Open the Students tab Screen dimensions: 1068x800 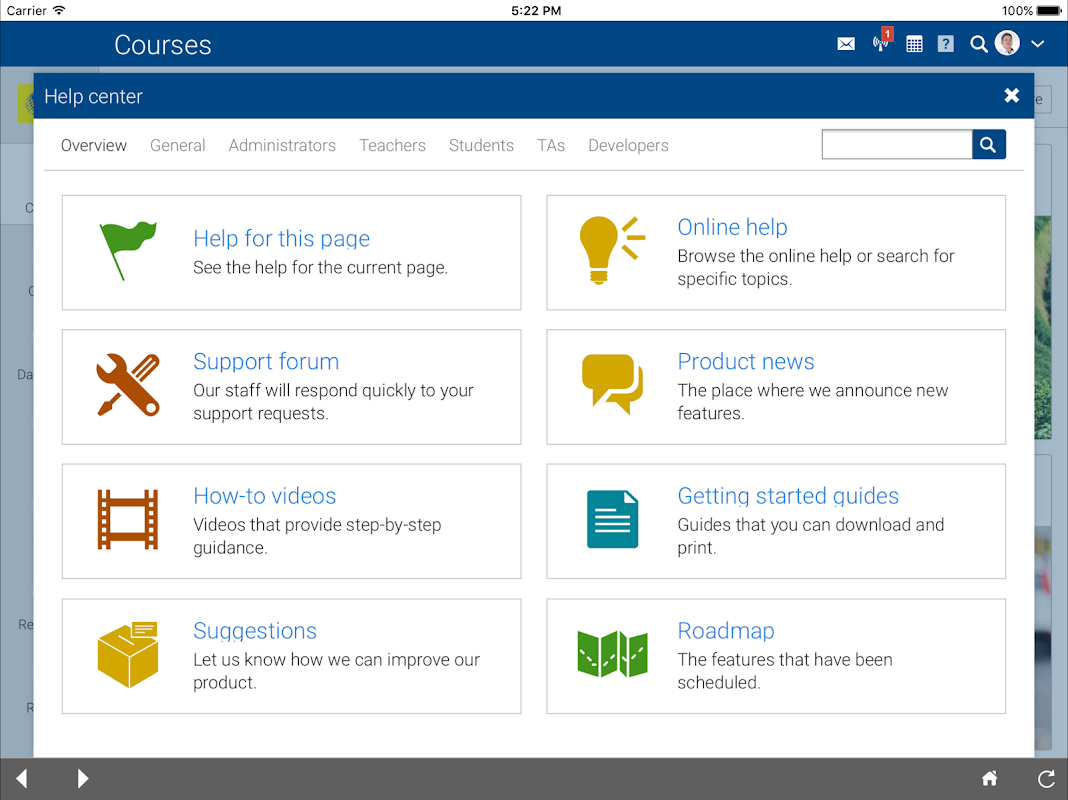[x=482, y=146]
